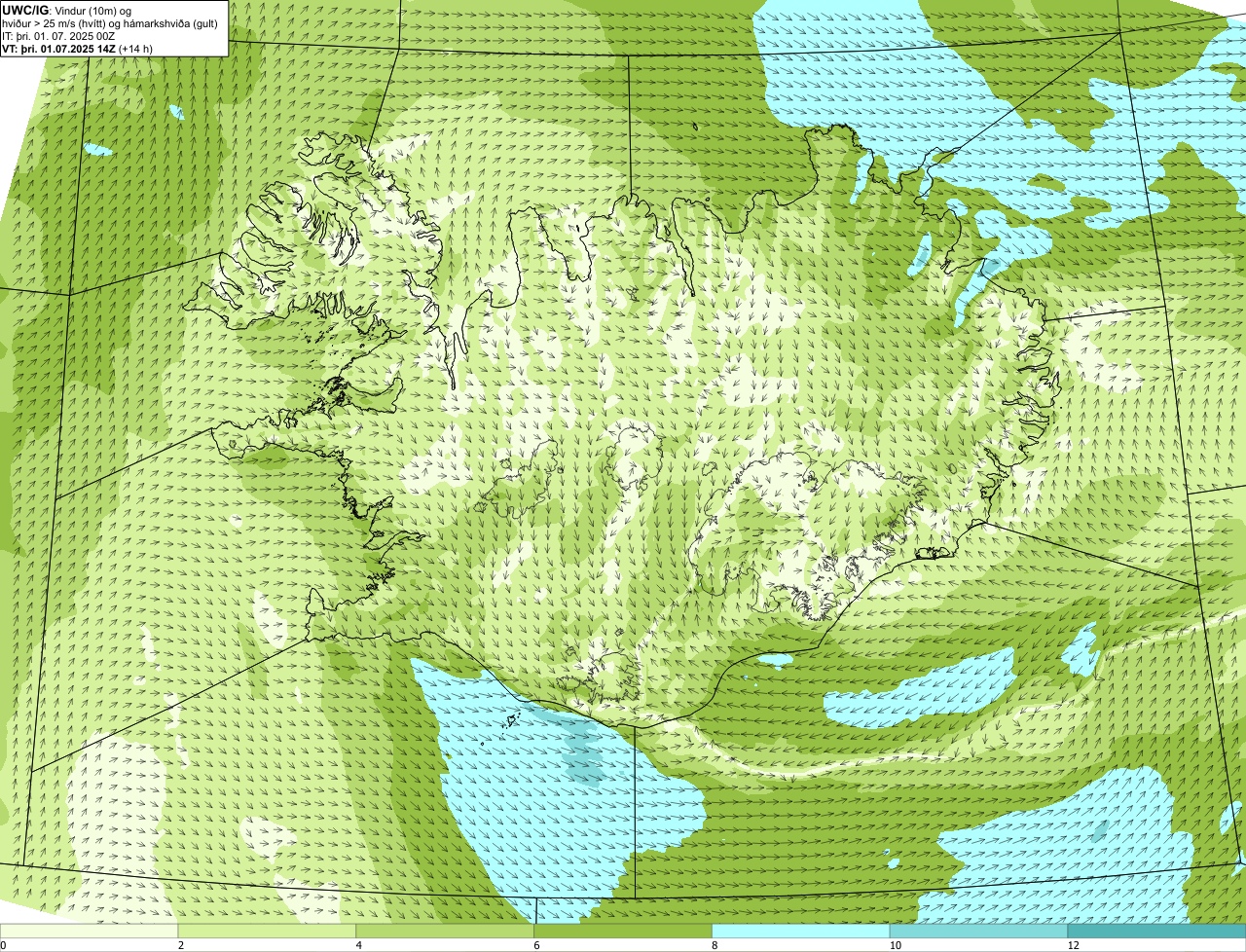Click the 'IT: þri. 01. 07. 2025 00Z' line
The height and width of the screenshot is (952, 1246).
tap(58, 35)
